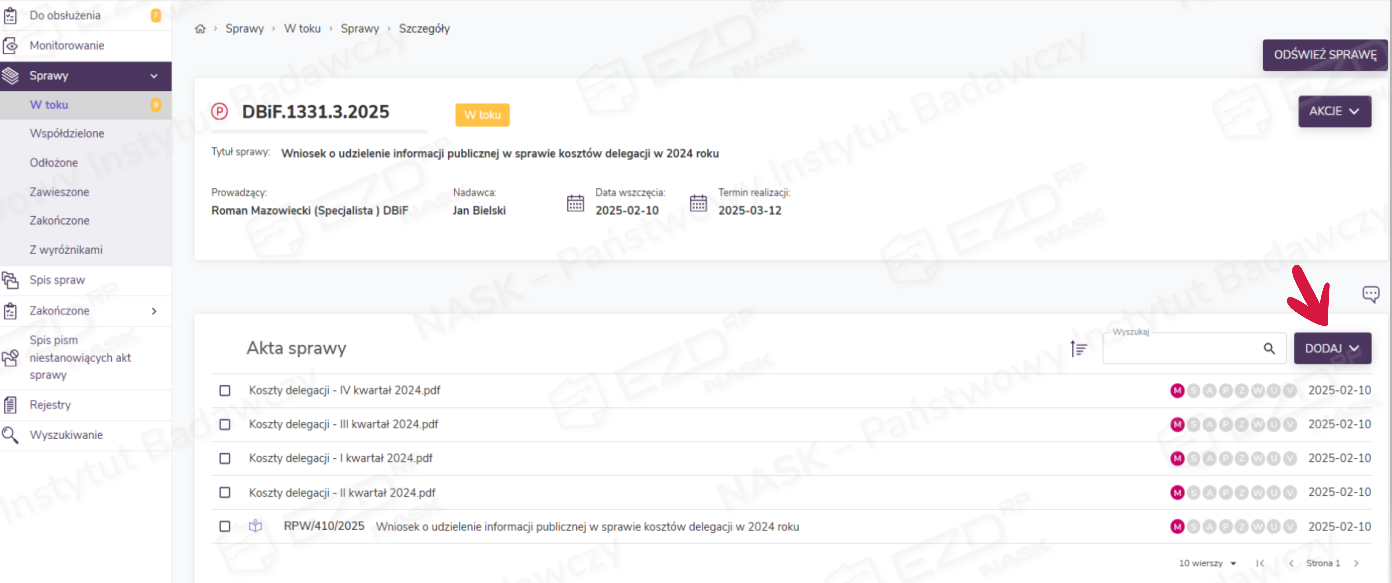The image size is (1392, 583).
Task: Click the document icon beside RPW/410/2025
Action: (255, 526)
